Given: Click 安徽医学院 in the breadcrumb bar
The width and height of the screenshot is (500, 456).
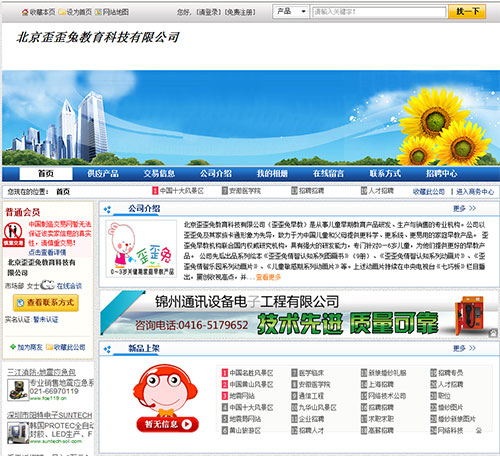Looking at the screenshot, I should [245, 191].
